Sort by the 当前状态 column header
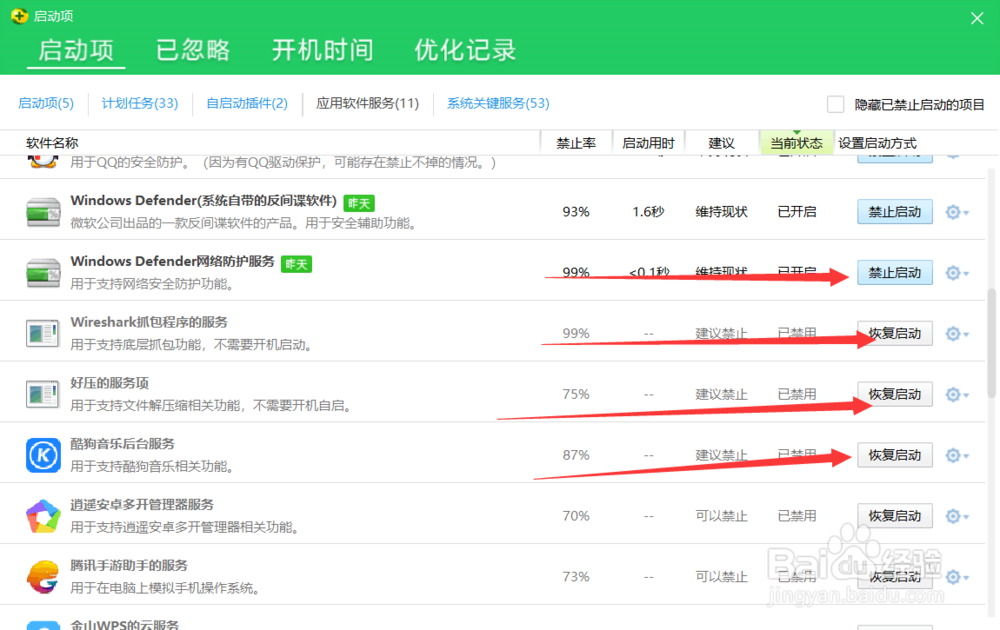The height and width of the screenshot is (630, 1000). 797,143
